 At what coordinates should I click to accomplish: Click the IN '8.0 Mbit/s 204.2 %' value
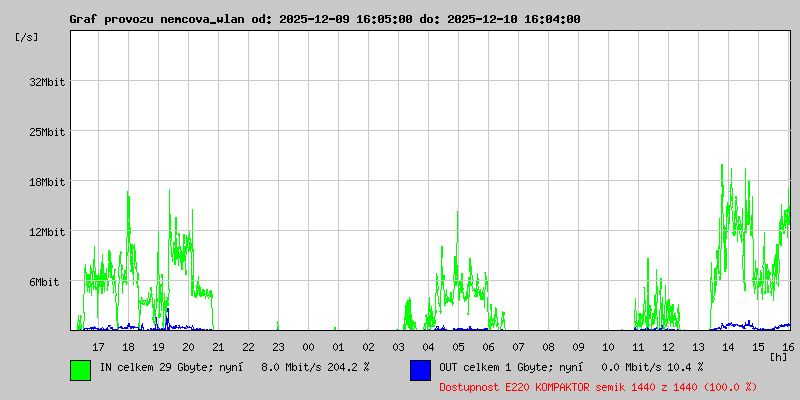click(x=315, y=367)
